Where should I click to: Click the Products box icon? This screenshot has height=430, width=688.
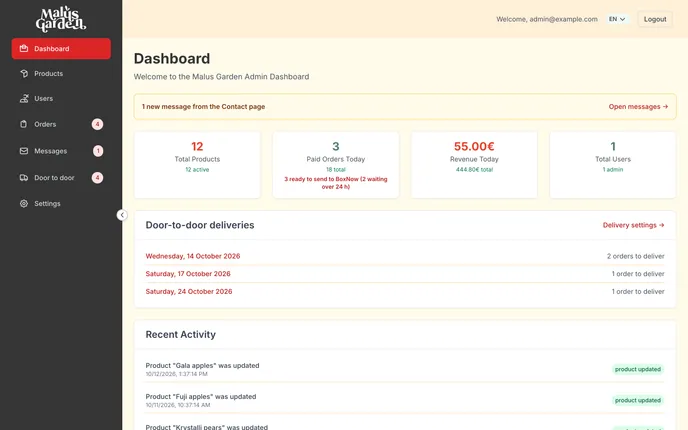pos(24,73)
